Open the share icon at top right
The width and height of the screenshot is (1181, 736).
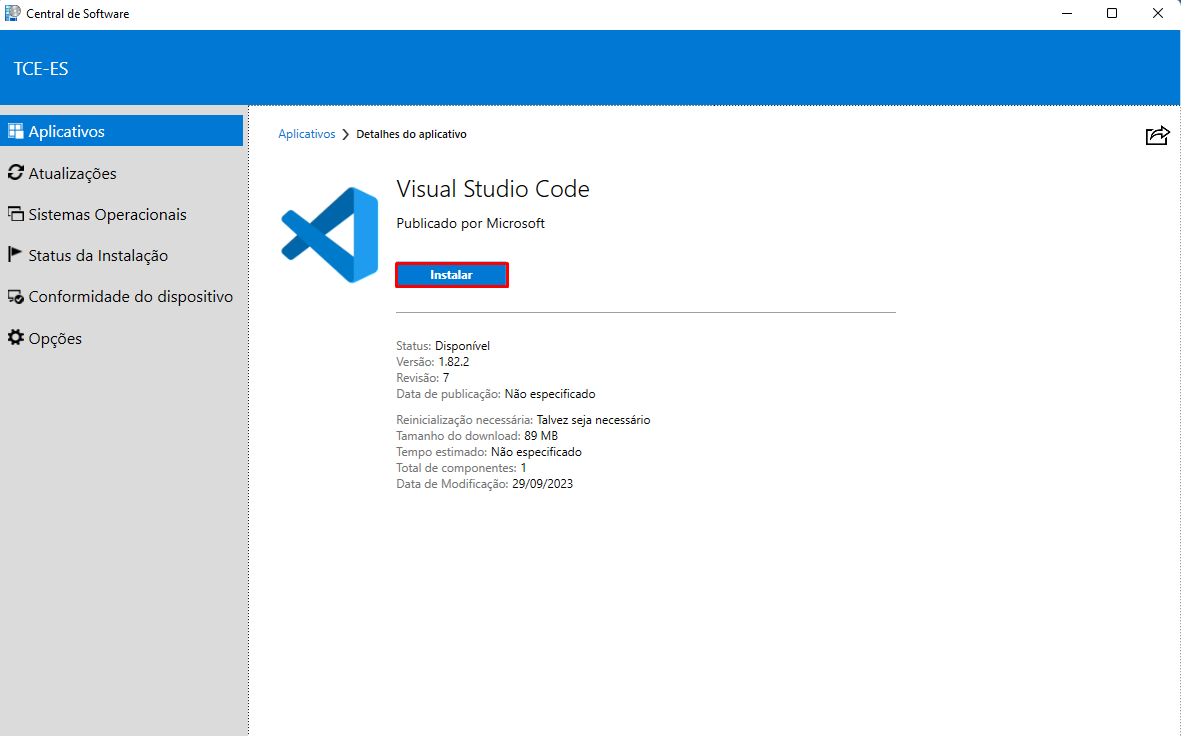1157,135
